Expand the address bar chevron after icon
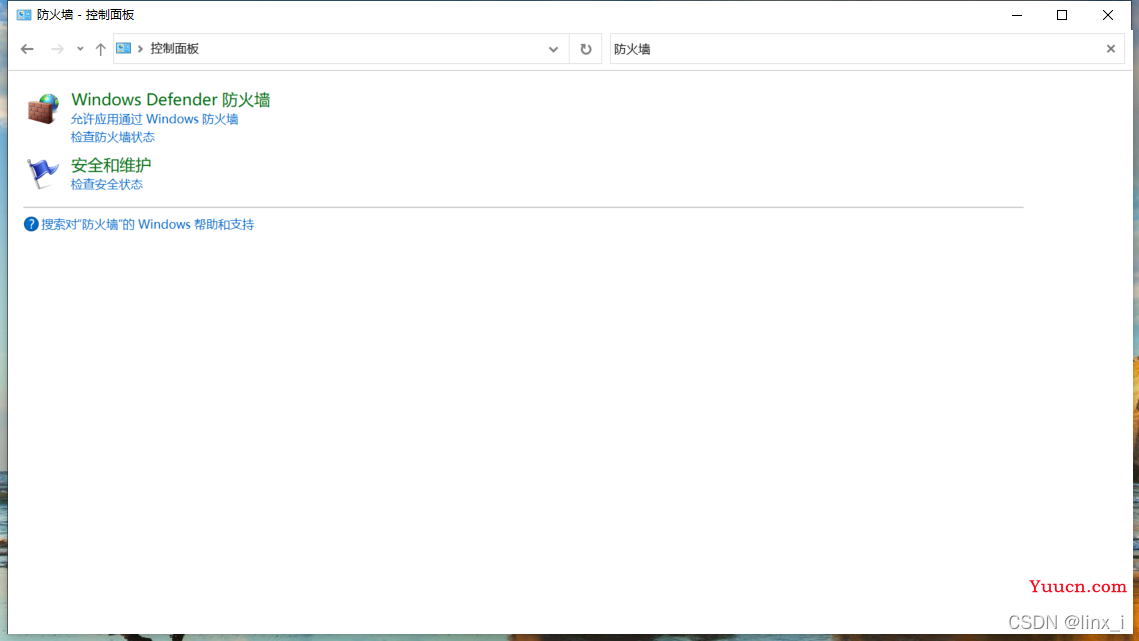The width and height of the screenshot is (1139, 641). [140, 49]
